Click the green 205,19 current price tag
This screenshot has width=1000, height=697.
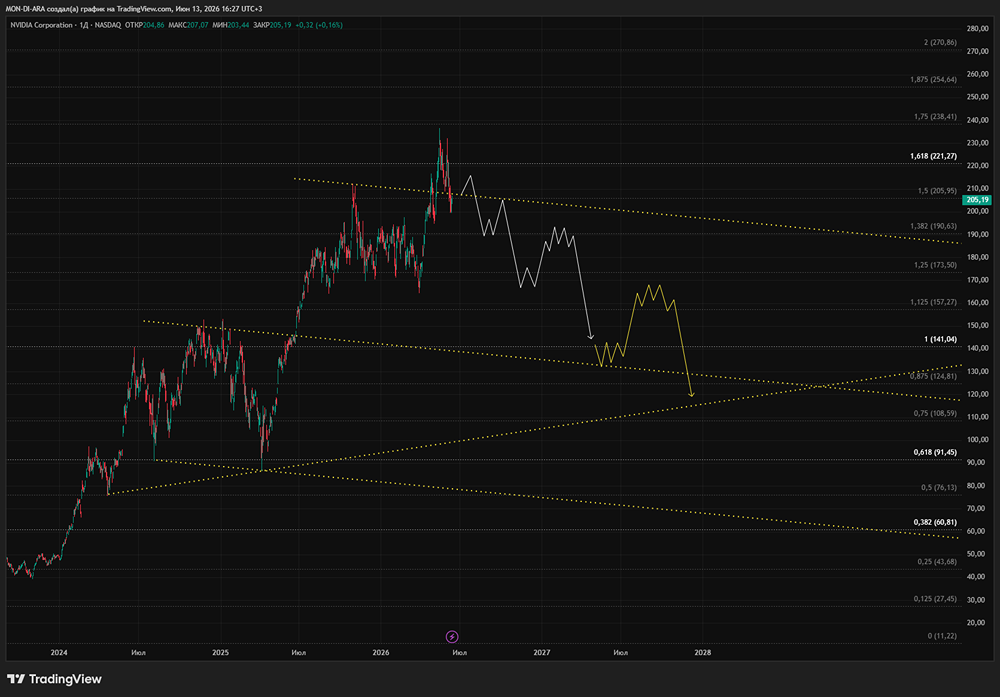pos(977,200)
